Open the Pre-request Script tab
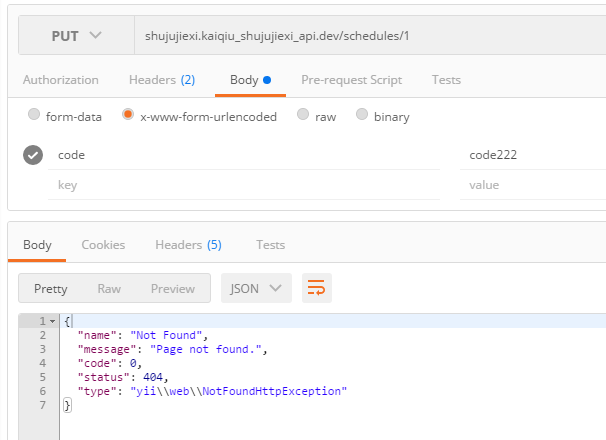 [351, 80]
